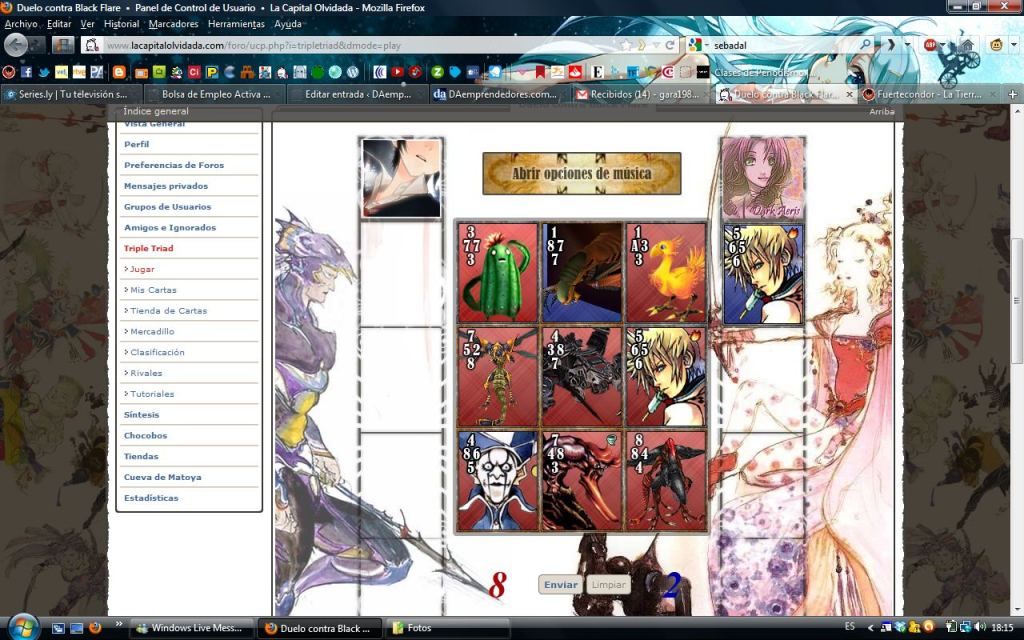Click the Cactuar card on the board

click(498, 272)
